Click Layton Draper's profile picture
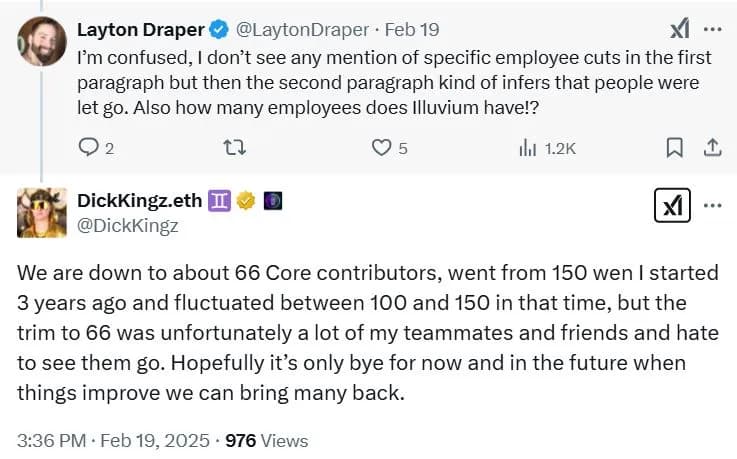The image size is (737, 459). pos(42,42)
